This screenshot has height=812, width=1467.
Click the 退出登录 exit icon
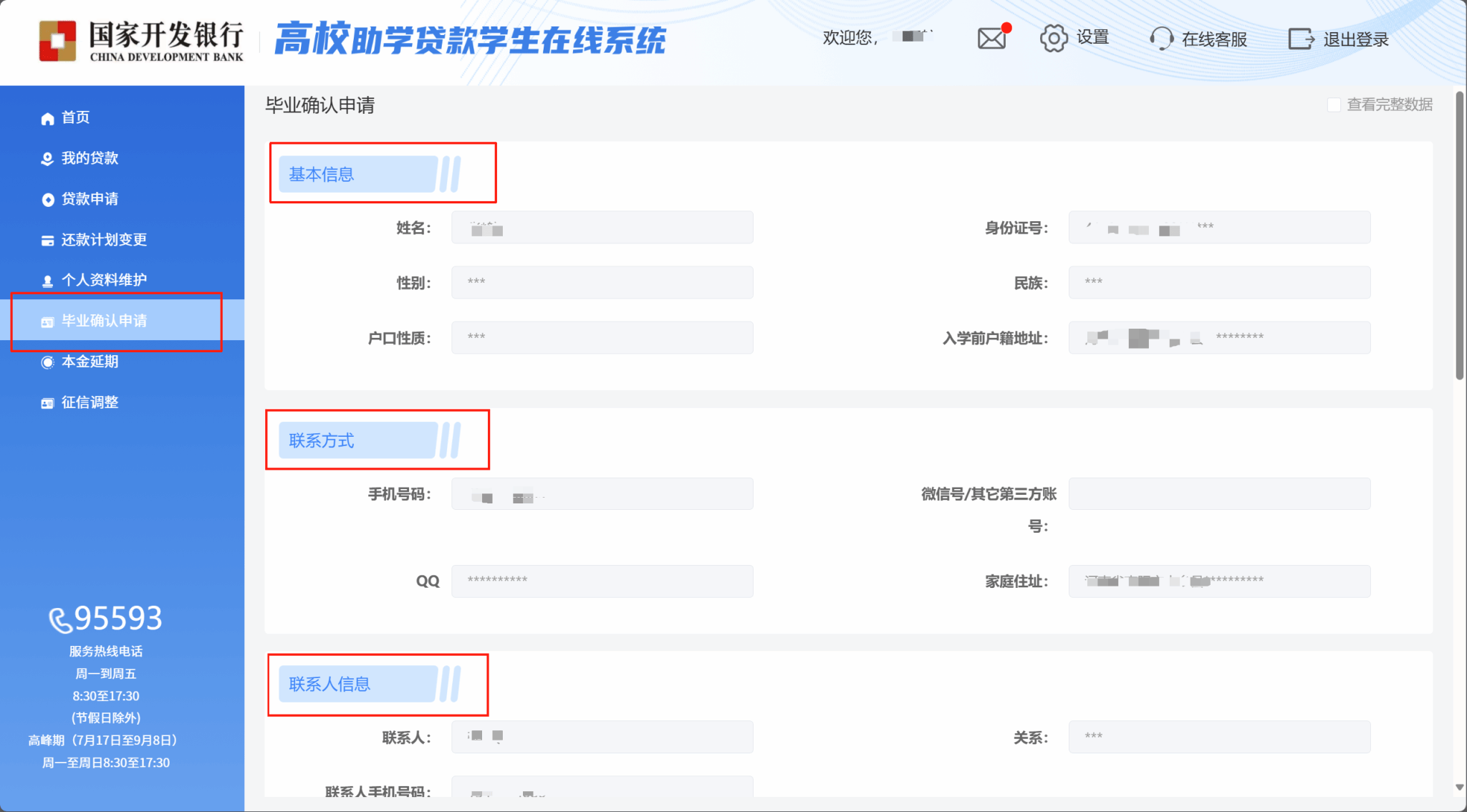point(1301,39)
